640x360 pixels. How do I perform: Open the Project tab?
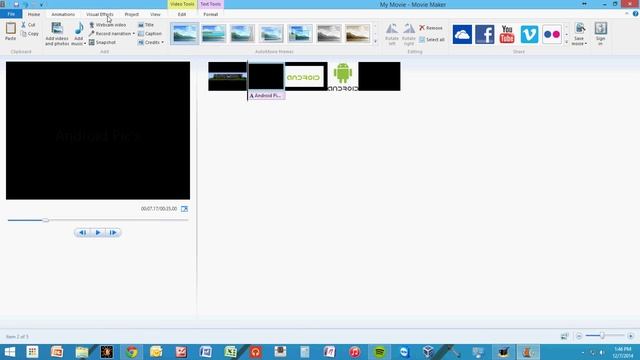point(131,14)
